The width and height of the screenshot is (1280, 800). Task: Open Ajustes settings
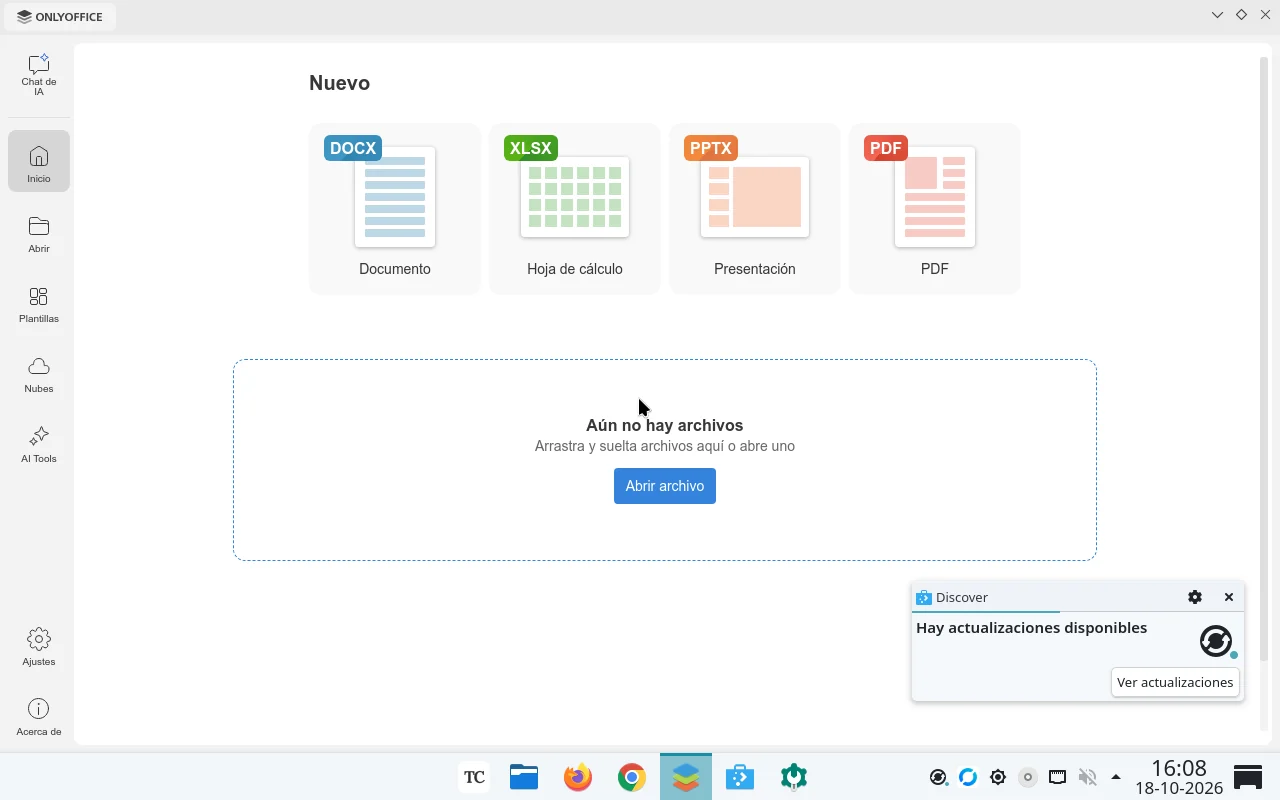pos(39,647)
